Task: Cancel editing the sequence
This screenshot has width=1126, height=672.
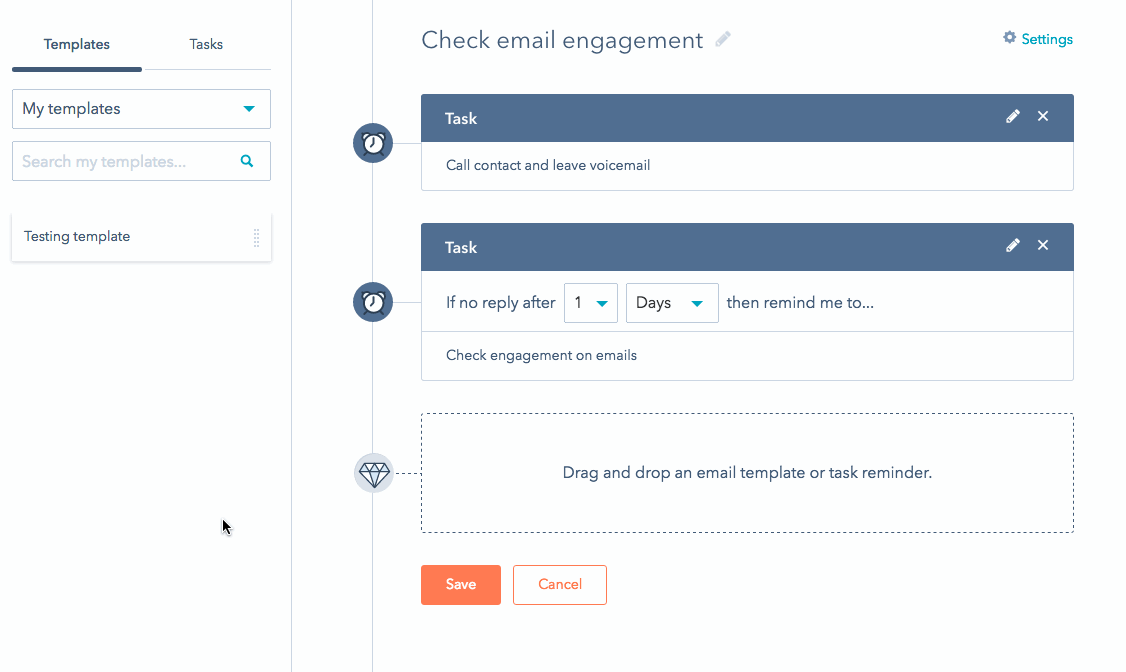Action: point(560,584)
